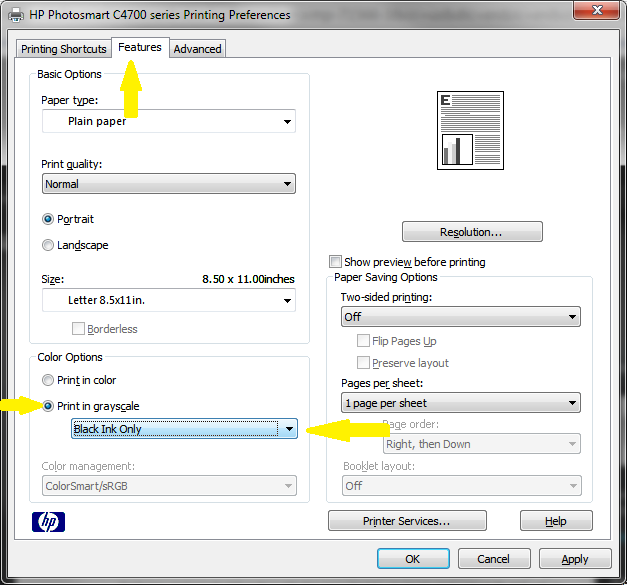This screenshot has width=627, height=585.
Task: Open the Paper type dropdown
Action: click(x=169, y=121)
